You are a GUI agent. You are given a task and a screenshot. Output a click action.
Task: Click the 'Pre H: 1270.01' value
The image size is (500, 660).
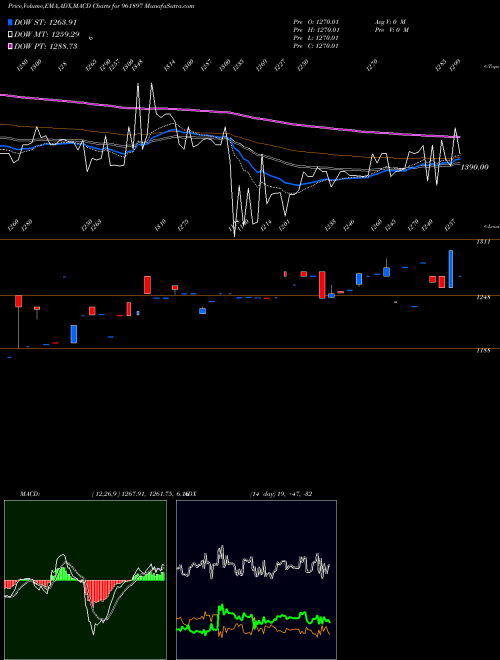(x=316, y=30)
